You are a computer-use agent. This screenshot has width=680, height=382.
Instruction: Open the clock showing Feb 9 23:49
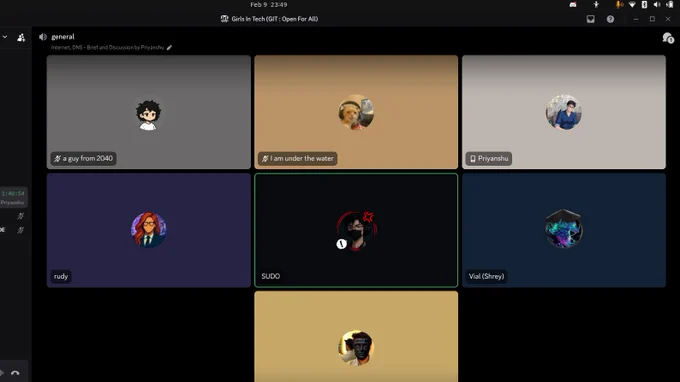pyautogui.click(x=268, y=5)
